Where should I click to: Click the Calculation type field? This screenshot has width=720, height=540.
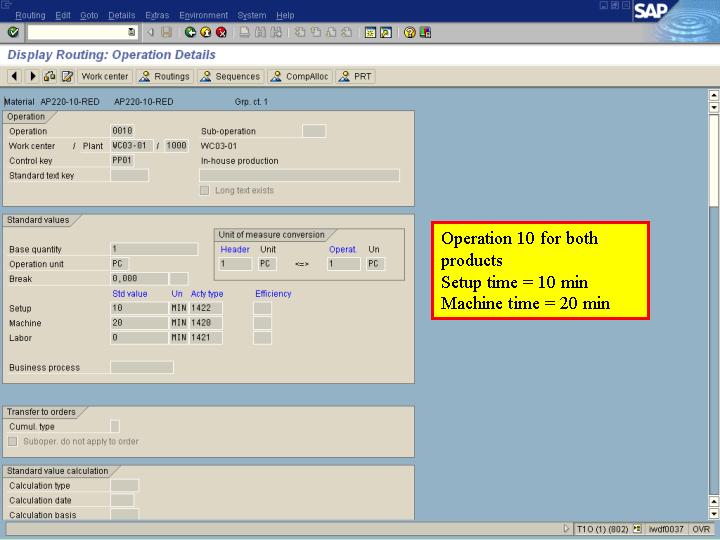[x=124, y=485]
